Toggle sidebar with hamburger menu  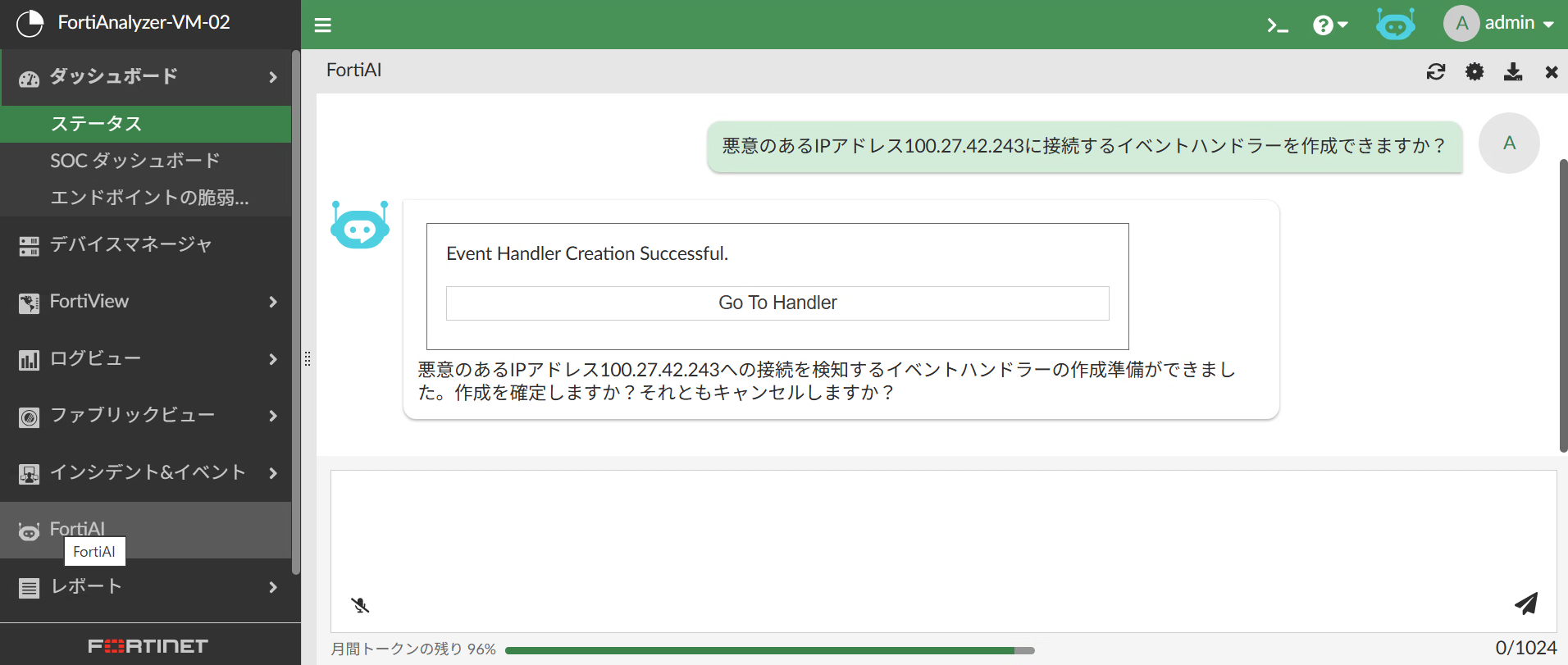click(322, 25)
